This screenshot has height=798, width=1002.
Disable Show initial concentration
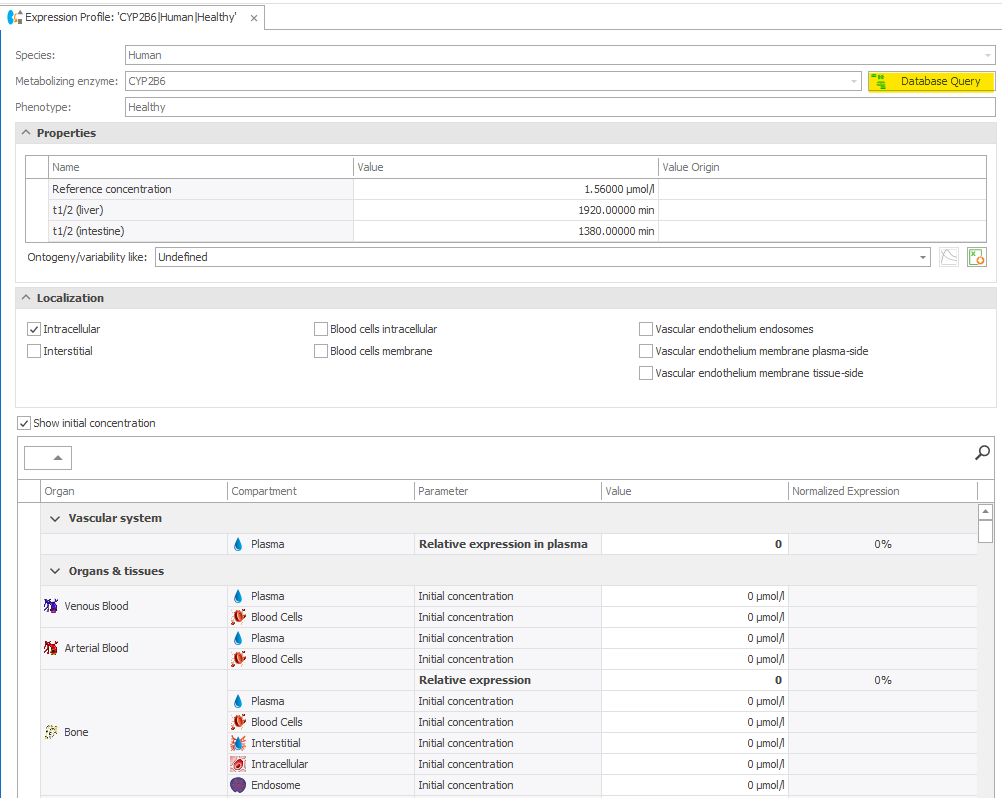point(23,423)
